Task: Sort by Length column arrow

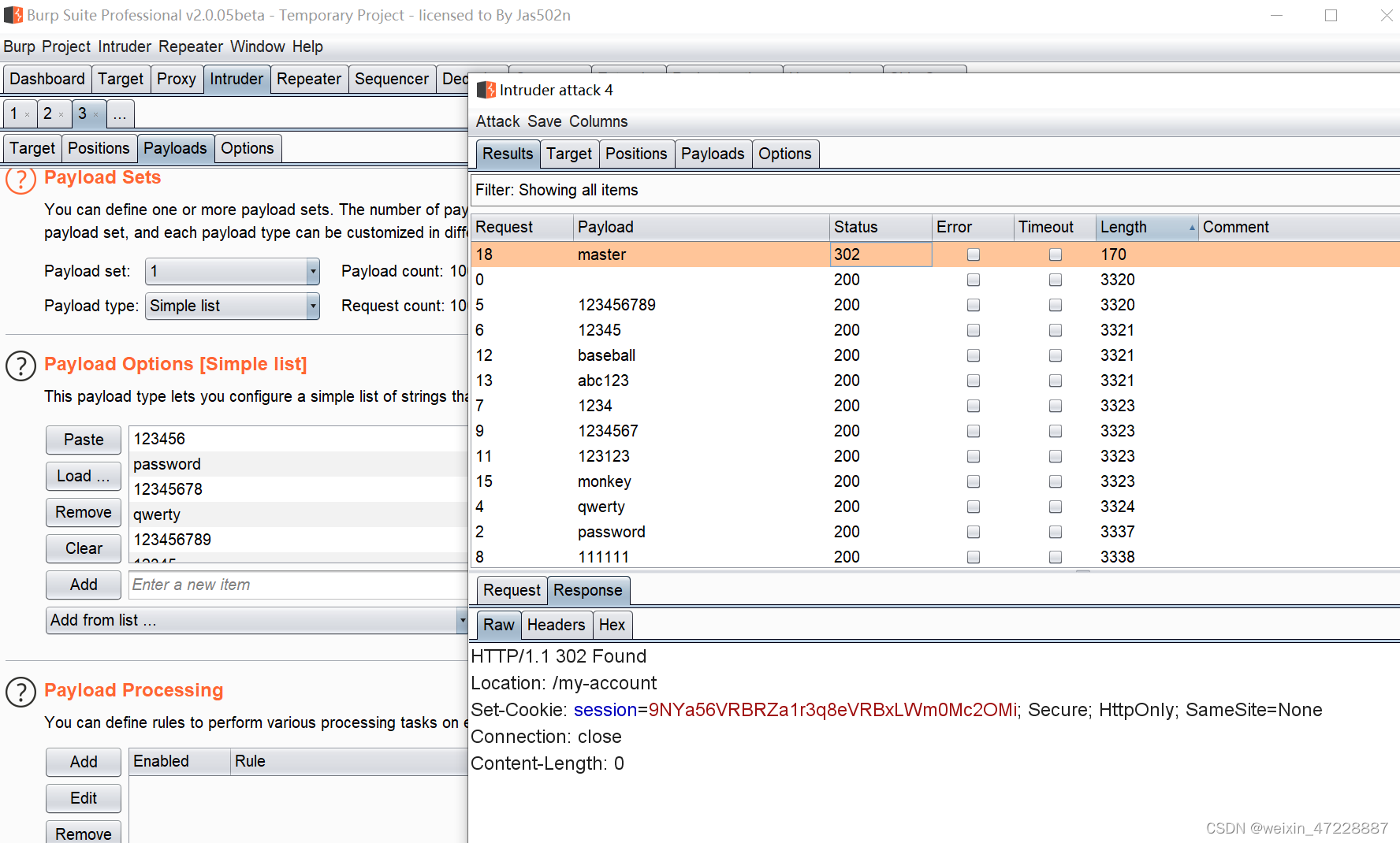Action: (1192, 228)
